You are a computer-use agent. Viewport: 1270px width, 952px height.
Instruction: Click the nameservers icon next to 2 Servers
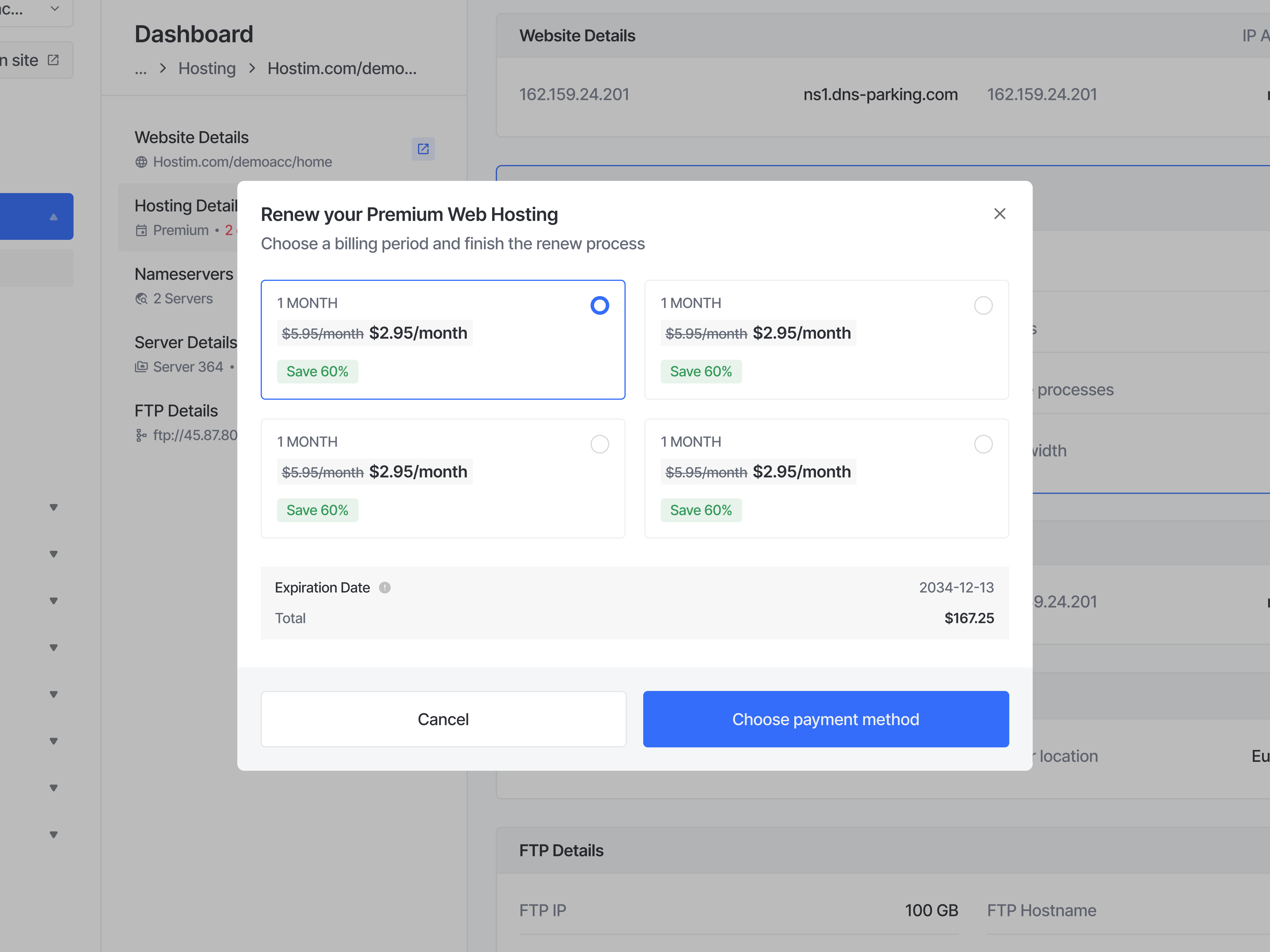point(141,298)
